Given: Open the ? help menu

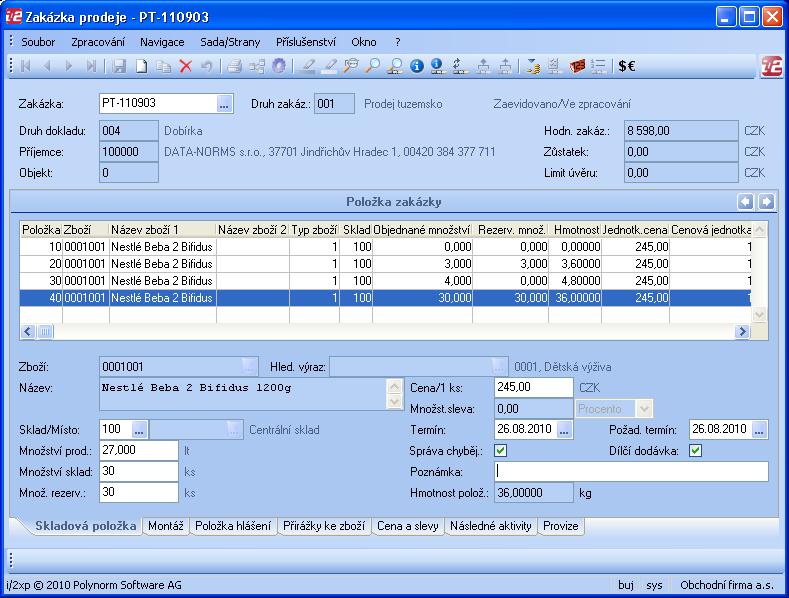Looking at the screenshot, I should click(x=398, y=42).
